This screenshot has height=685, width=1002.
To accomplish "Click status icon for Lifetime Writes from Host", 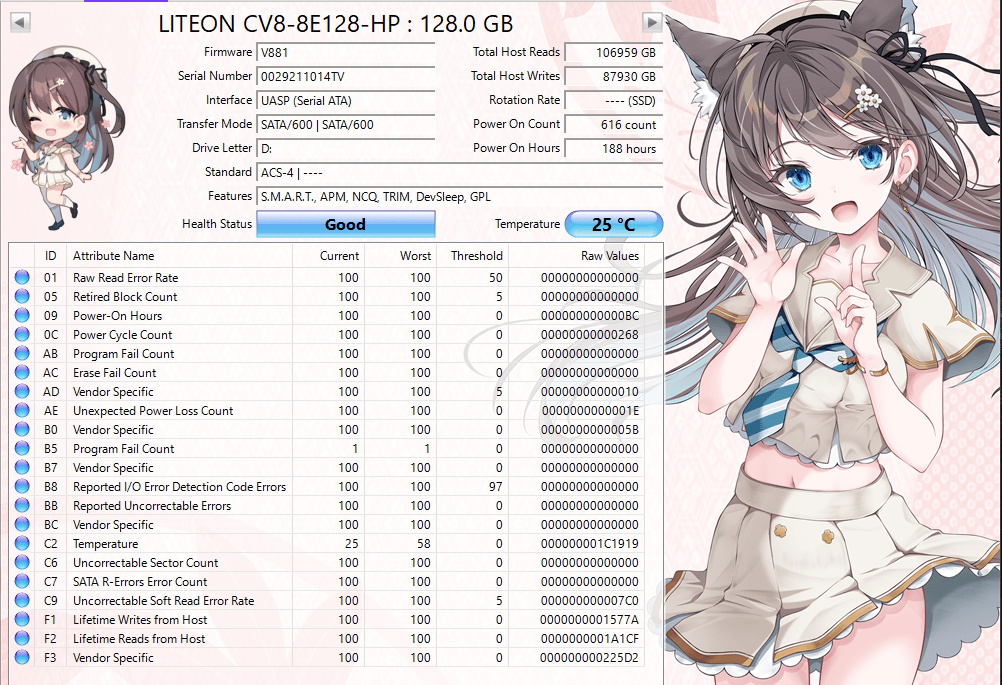I will 22,620.
